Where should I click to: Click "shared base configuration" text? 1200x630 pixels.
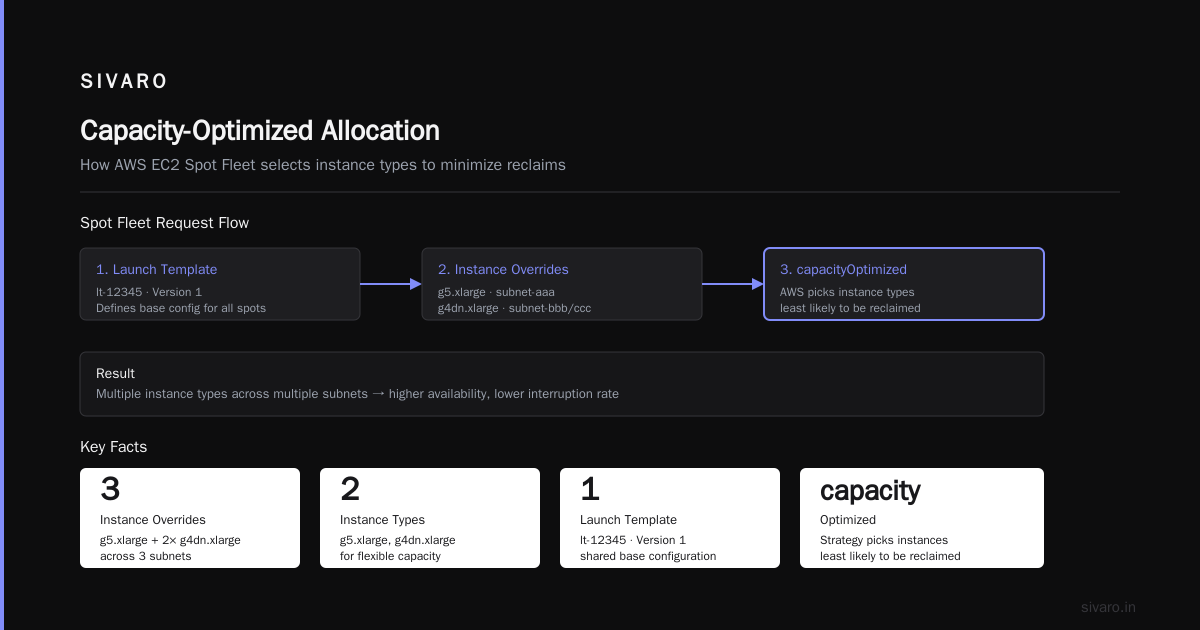click(648, 556)
